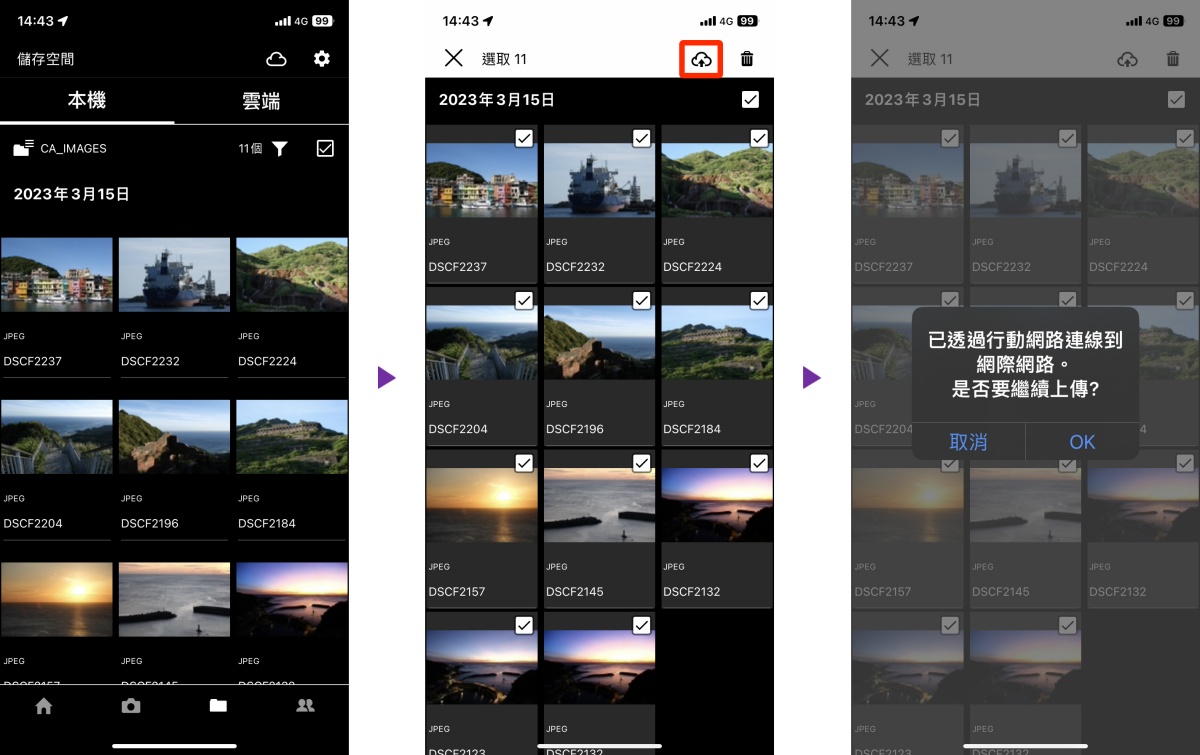Toggle the checkbox on the CA_IMAGES row

[324, 148]
